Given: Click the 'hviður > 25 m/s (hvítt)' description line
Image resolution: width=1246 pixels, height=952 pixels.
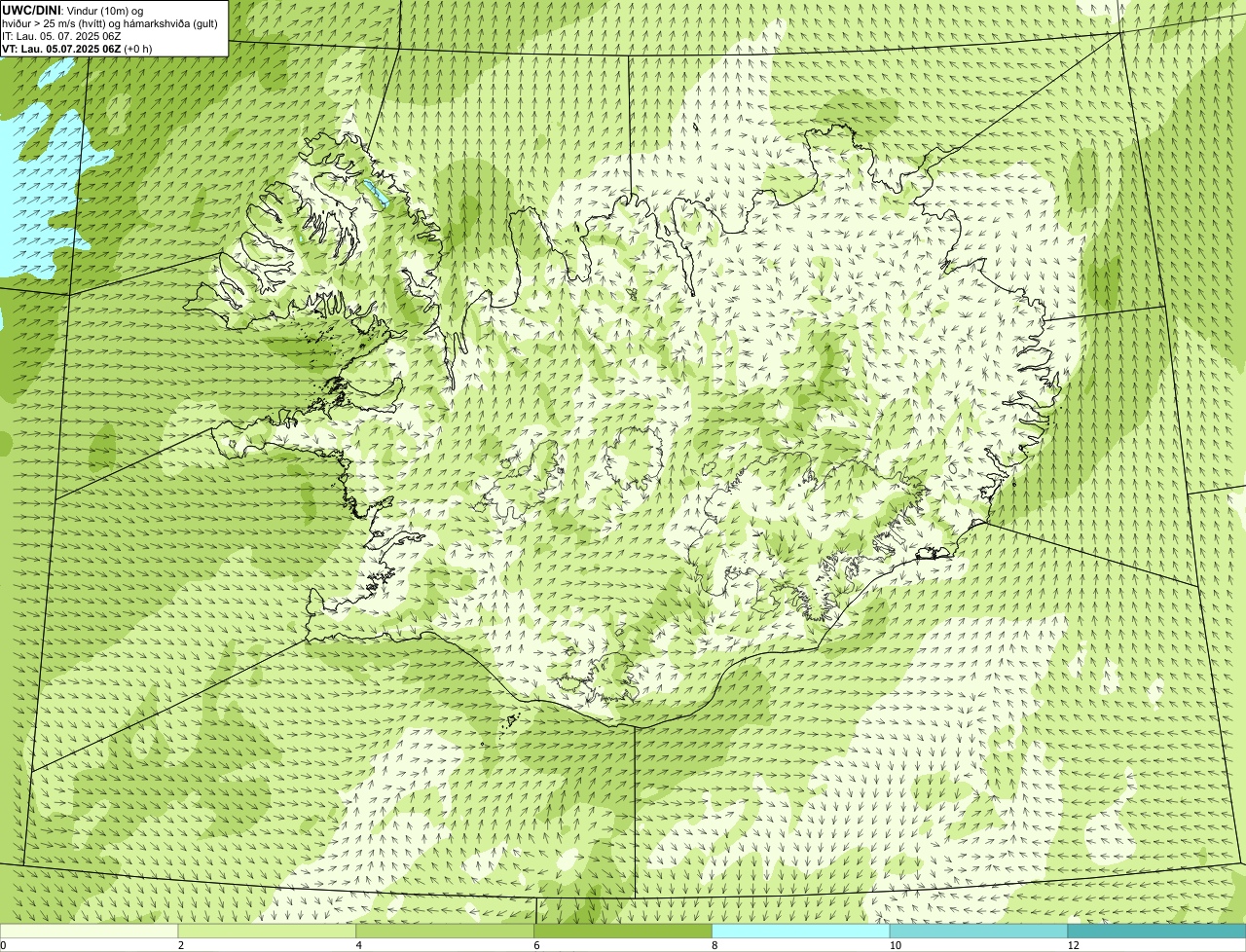Looking at the screenshot, I should [110, 22].
